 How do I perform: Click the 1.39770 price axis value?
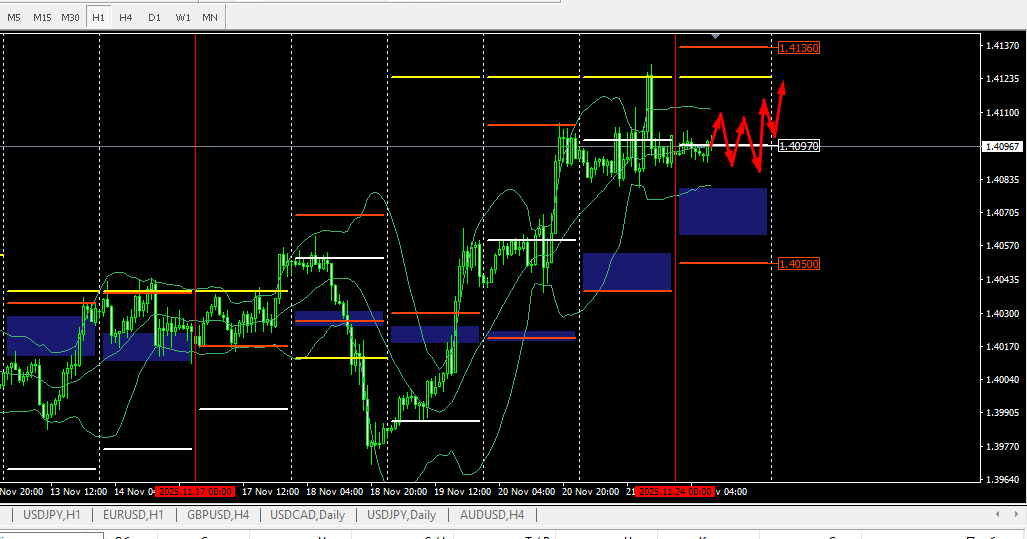(x=1003, y=447)
